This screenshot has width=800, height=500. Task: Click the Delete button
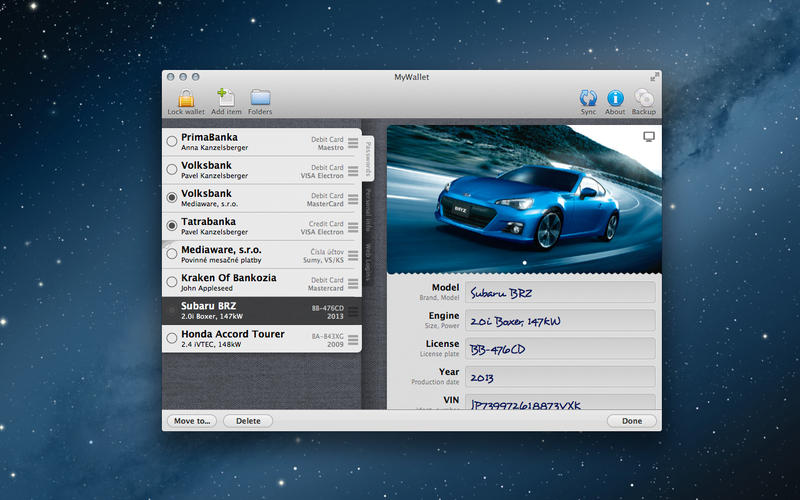pyautogui.click(x=248, y=421)
